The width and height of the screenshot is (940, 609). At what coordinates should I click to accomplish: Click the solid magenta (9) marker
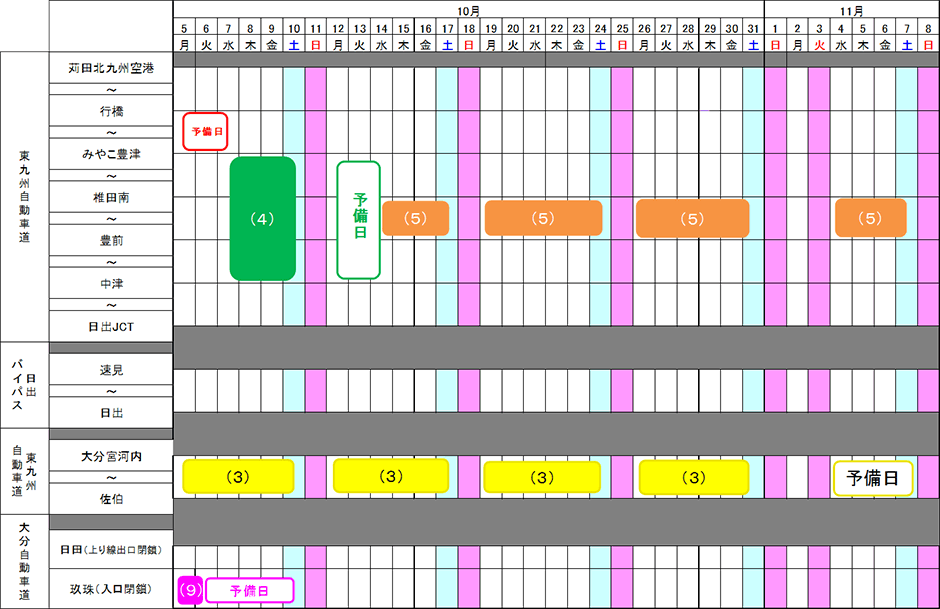(190, 590)
